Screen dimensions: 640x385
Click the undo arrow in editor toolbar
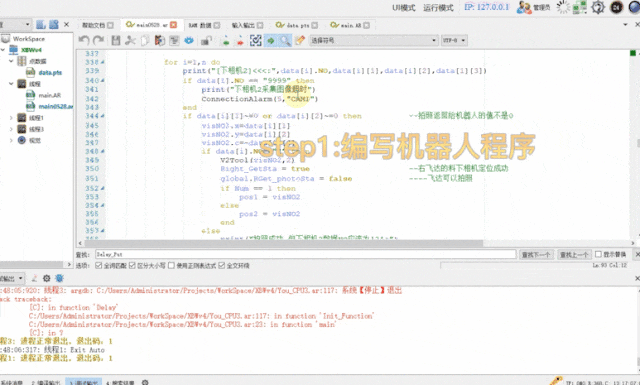84,40
